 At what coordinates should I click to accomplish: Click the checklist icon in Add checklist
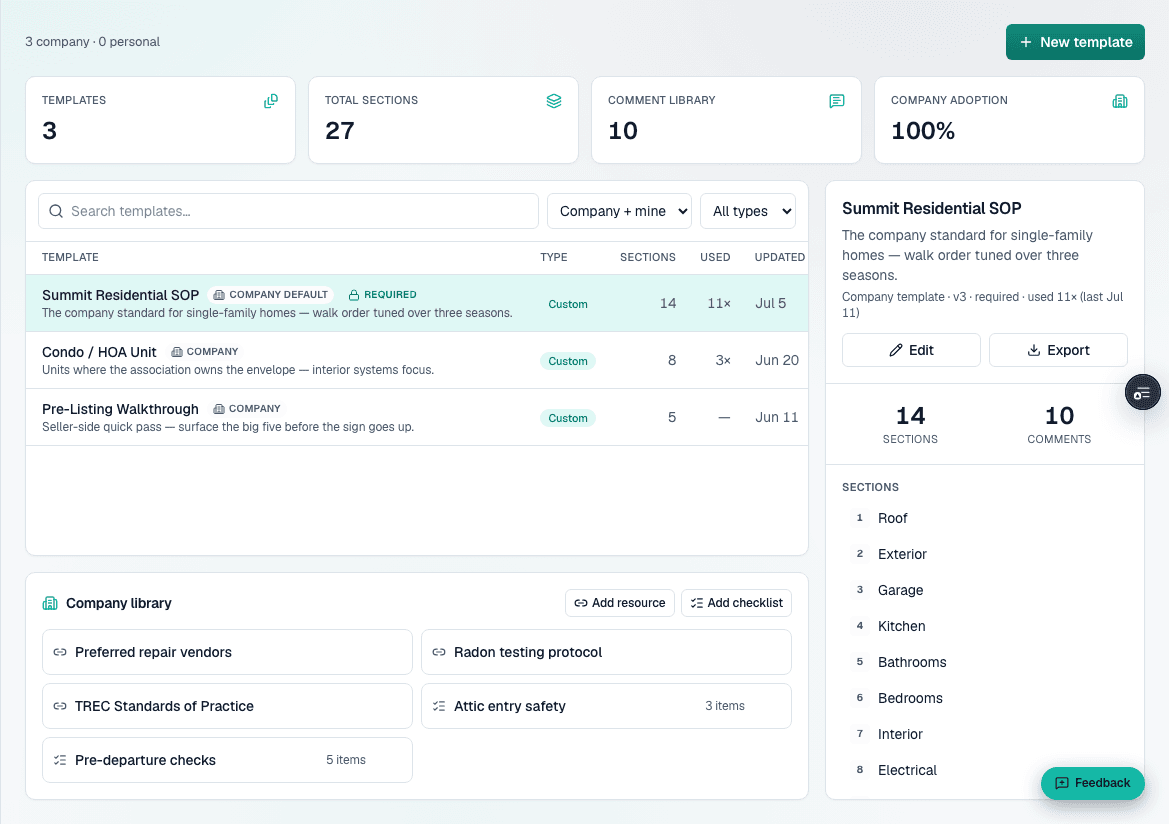(696, 603)
